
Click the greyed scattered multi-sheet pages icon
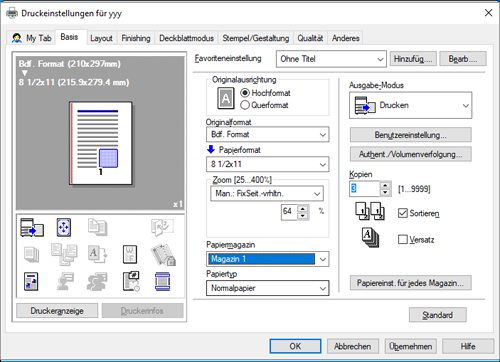point(64,254)
